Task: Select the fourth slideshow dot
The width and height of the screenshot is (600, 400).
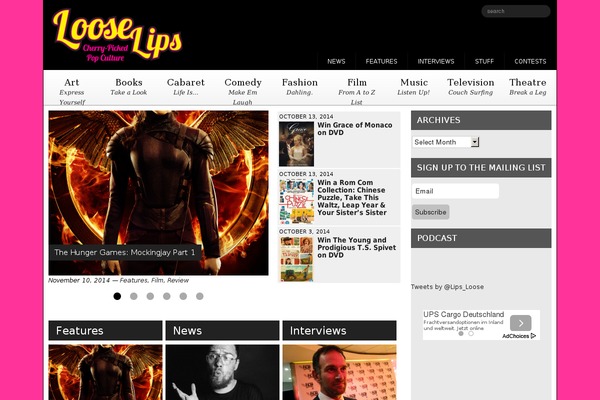Action: pos(166,296)
